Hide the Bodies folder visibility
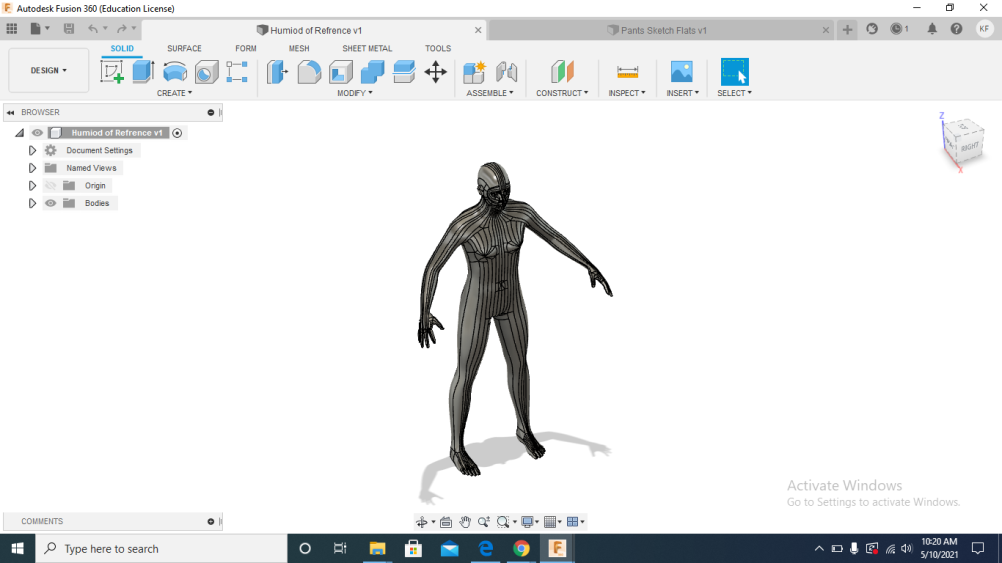This screenshot has height=563, width=1002. 50,203
